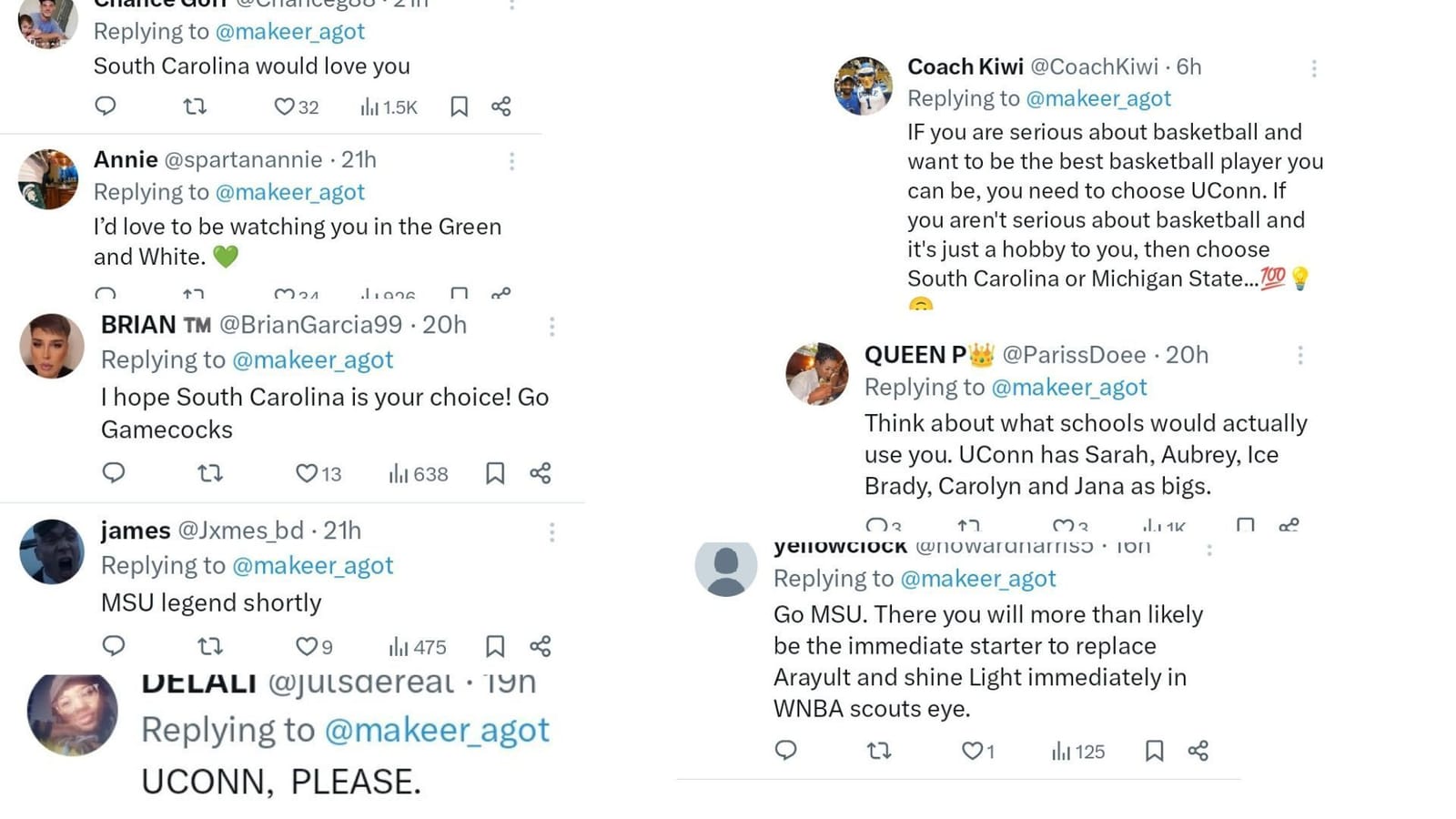Open the three-dot menu on james's reply

(x=551, y=531)
